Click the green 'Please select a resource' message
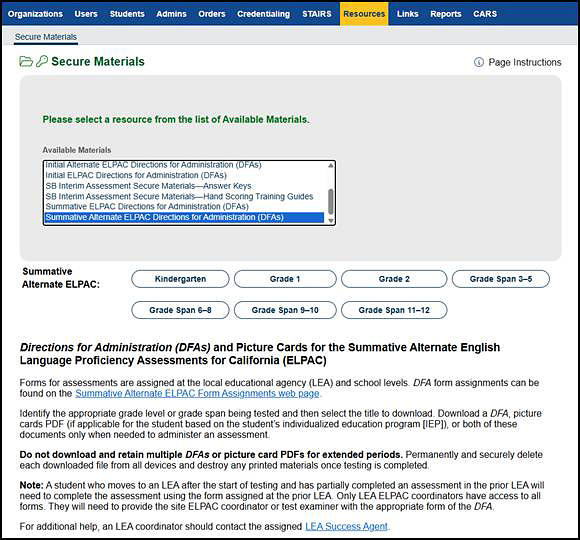Screen dimensions: 580x540 click(x=176, y=119)
